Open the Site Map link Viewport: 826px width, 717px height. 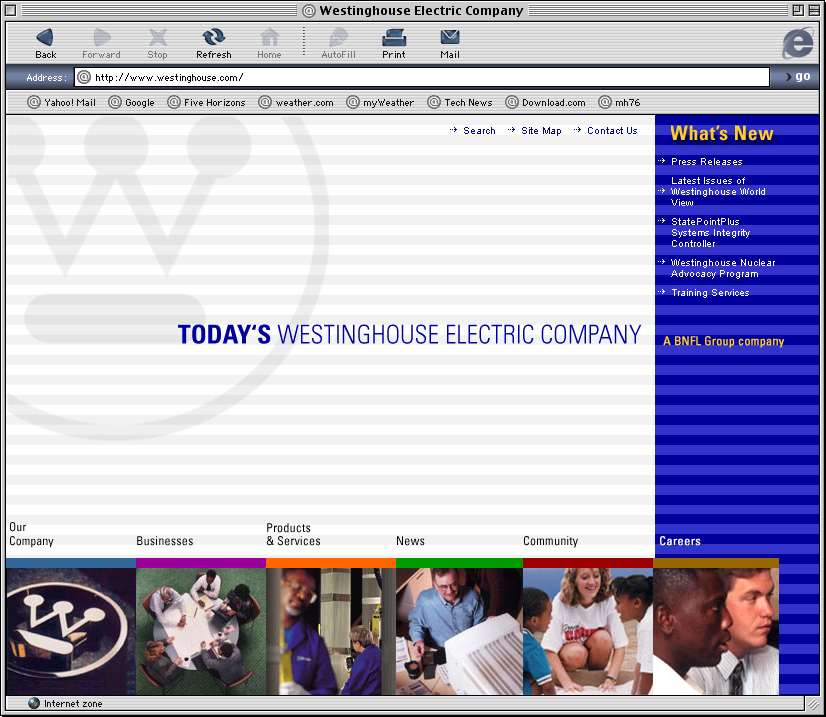(x=541, y=131)
